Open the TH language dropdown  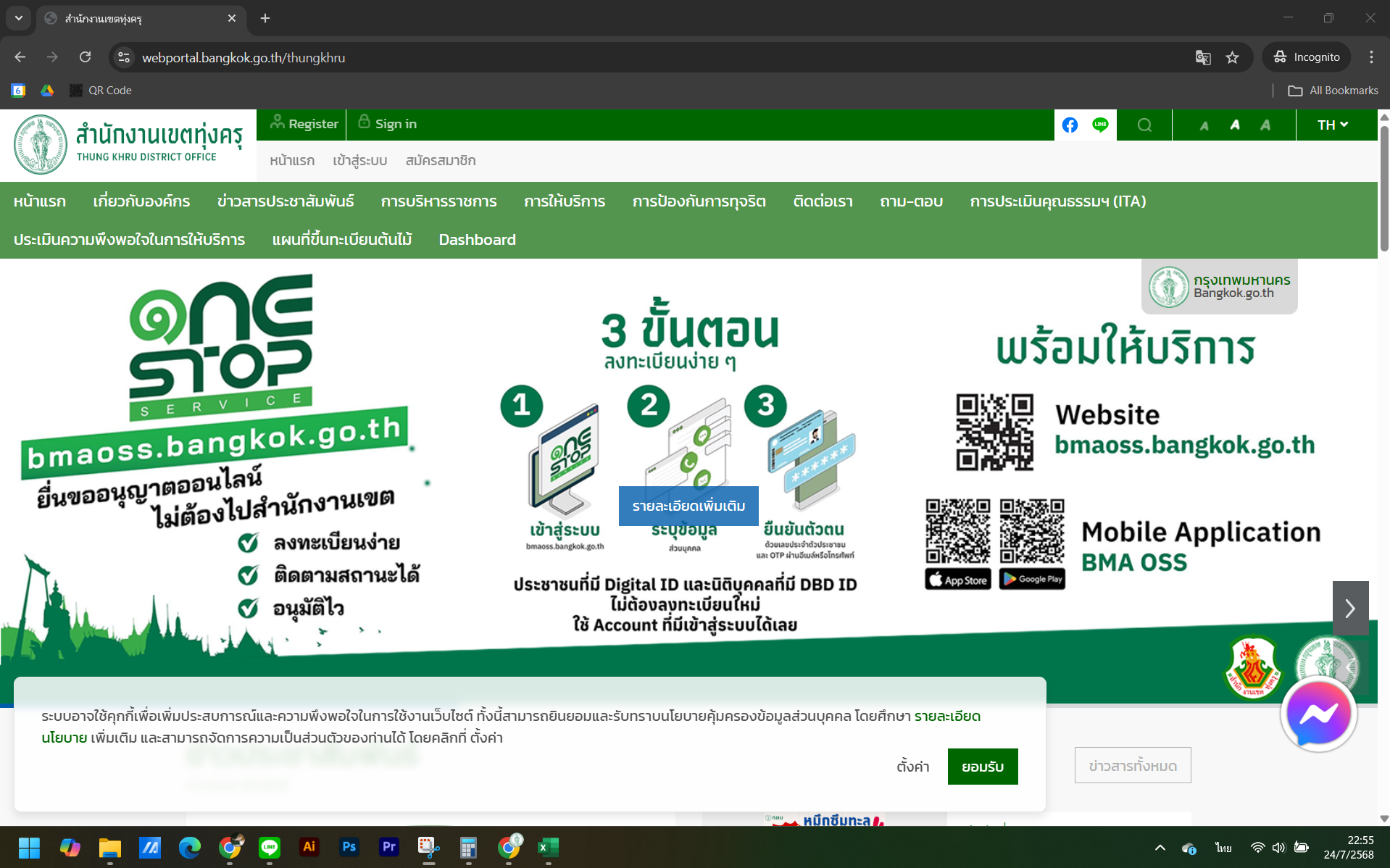(x=1333, y=125)
